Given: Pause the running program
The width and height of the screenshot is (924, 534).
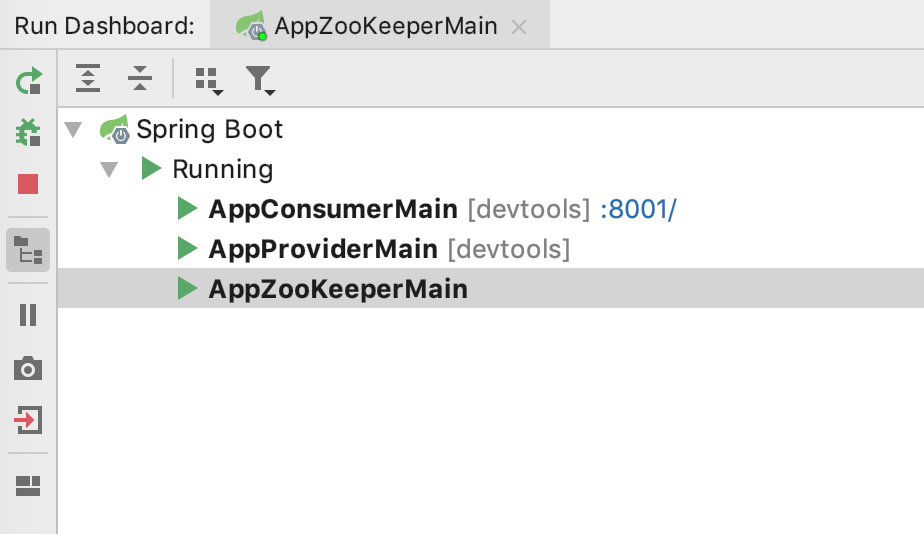Looking at the screenshot, I should pyautogui.click(x=28, y=315).
